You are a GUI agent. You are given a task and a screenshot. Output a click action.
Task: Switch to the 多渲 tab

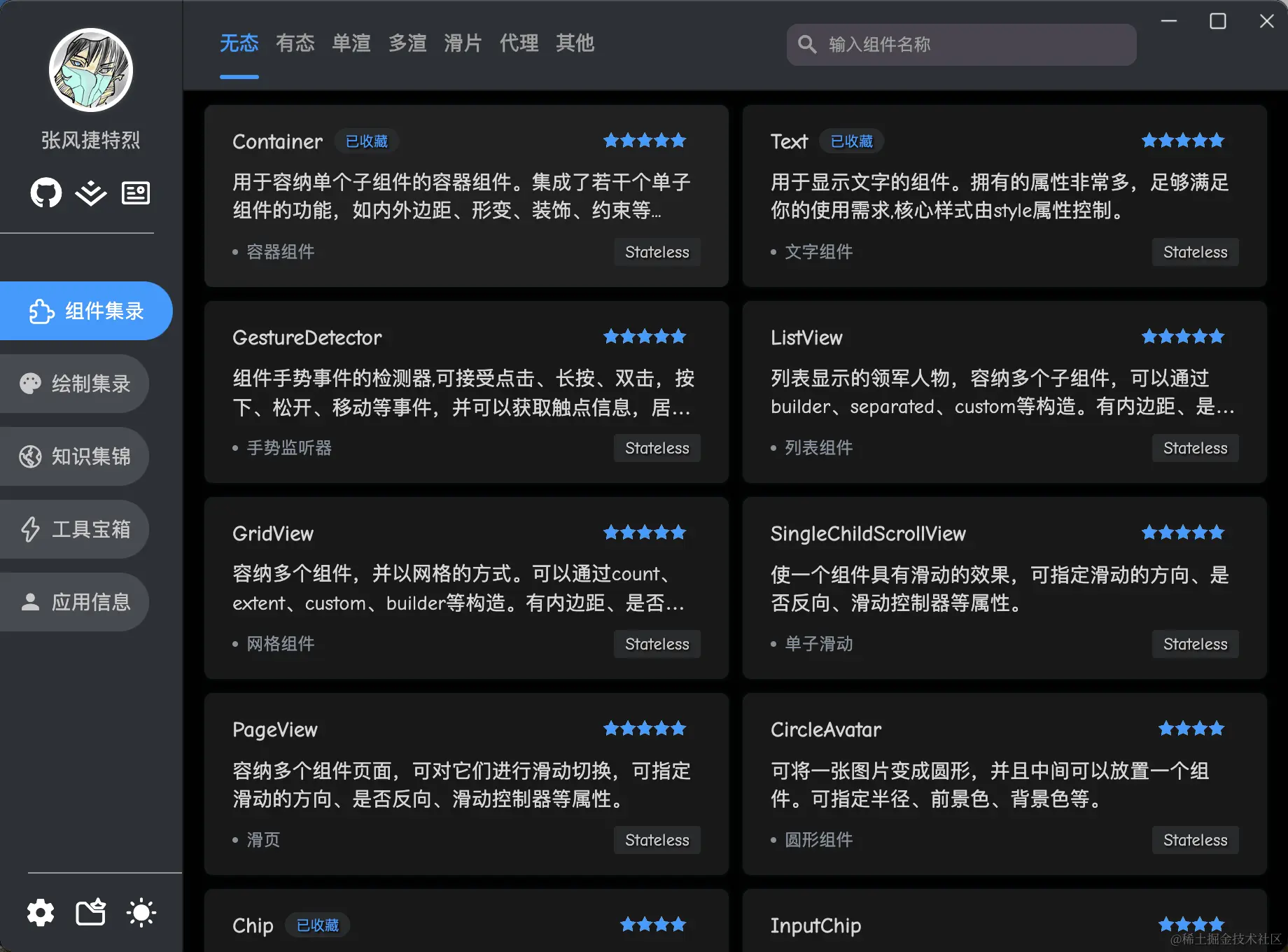point(407,43)
